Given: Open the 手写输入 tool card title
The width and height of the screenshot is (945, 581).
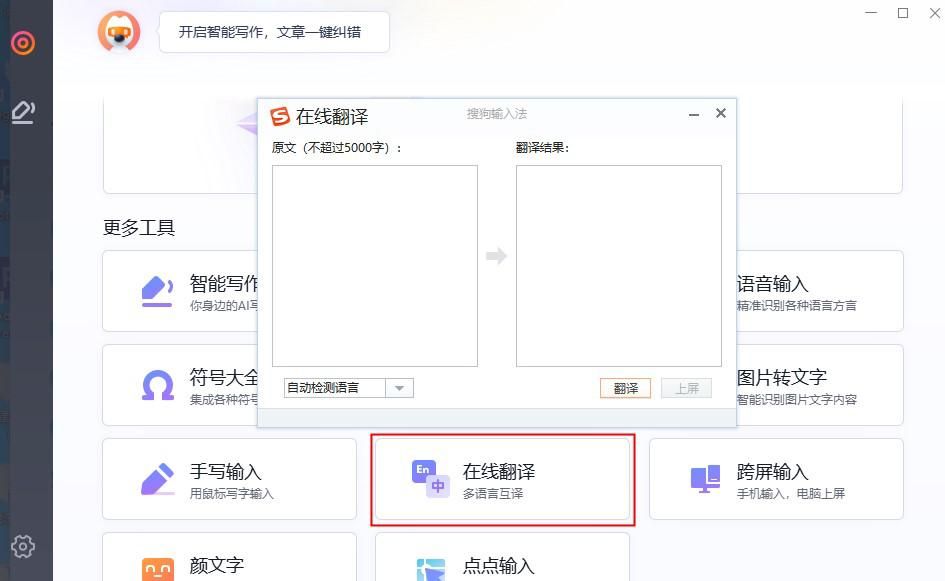Looking at the screenshot, I should point(225,471).
